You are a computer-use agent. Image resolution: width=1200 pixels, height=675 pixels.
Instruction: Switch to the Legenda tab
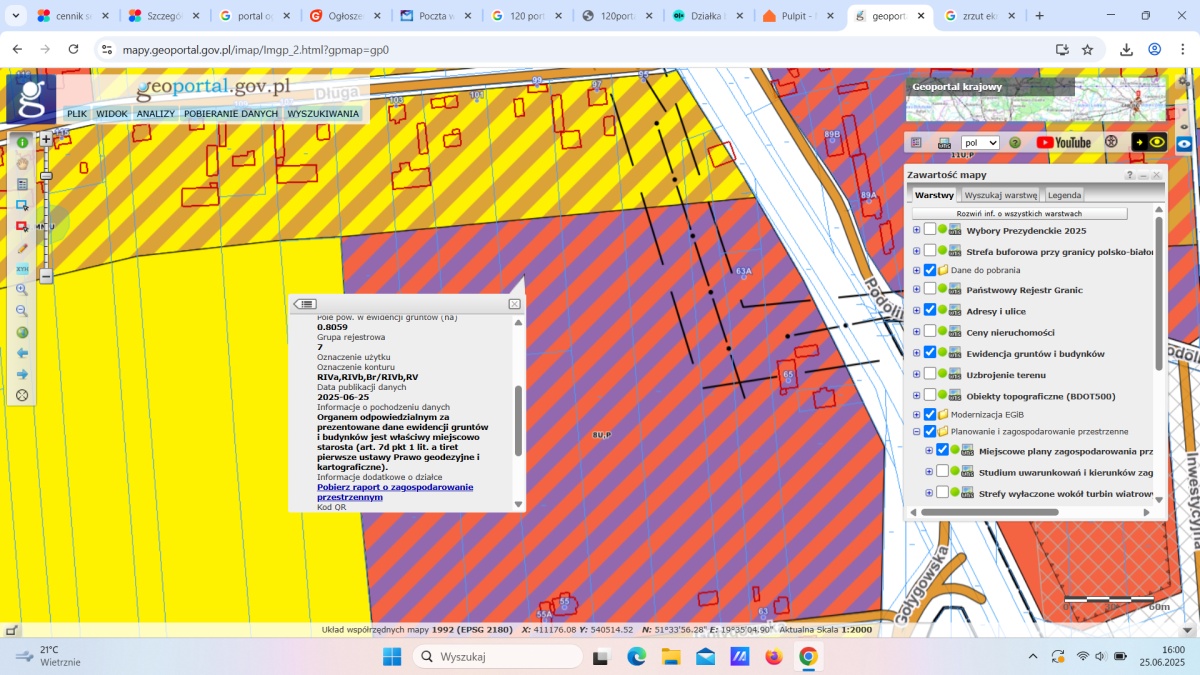pyautogui.click(x=1064, y=195)
